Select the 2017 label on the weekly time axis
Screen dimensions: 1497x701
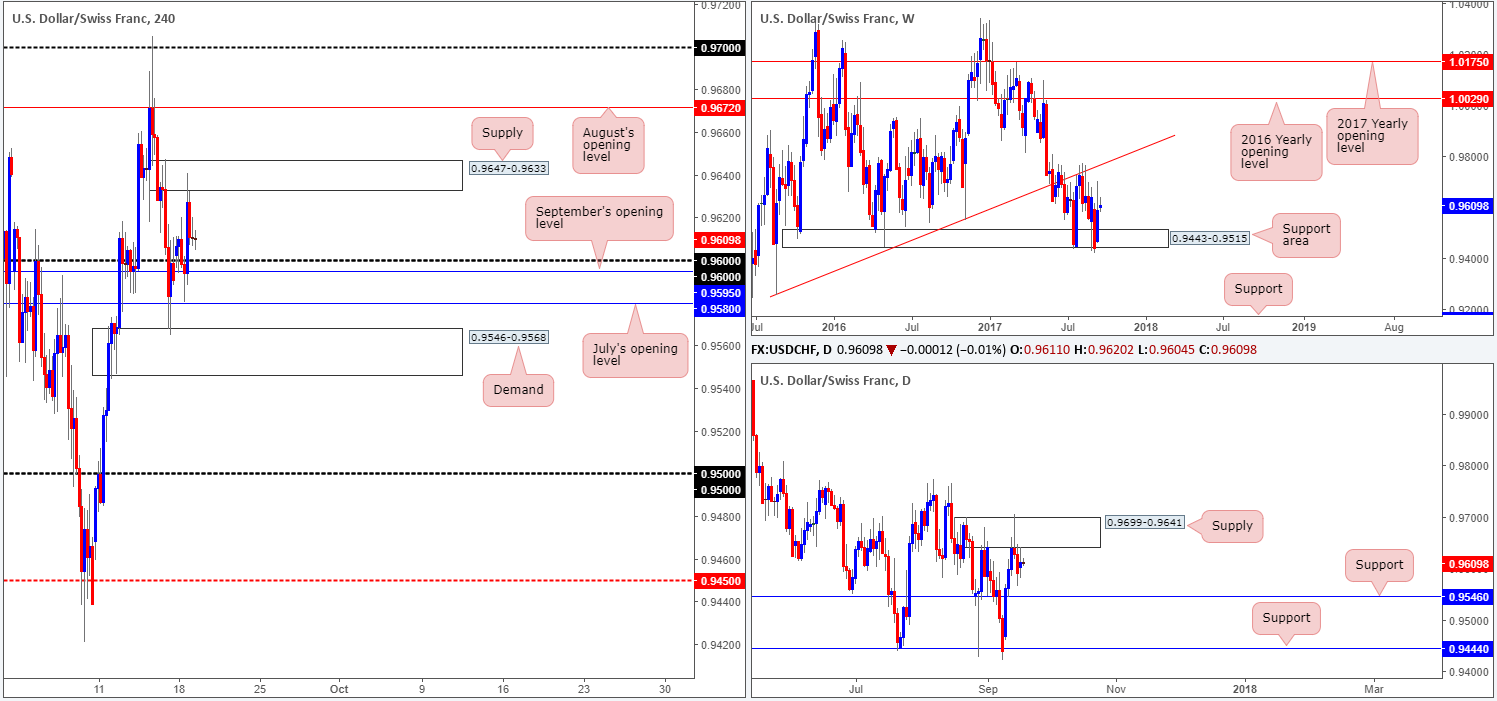990,327
